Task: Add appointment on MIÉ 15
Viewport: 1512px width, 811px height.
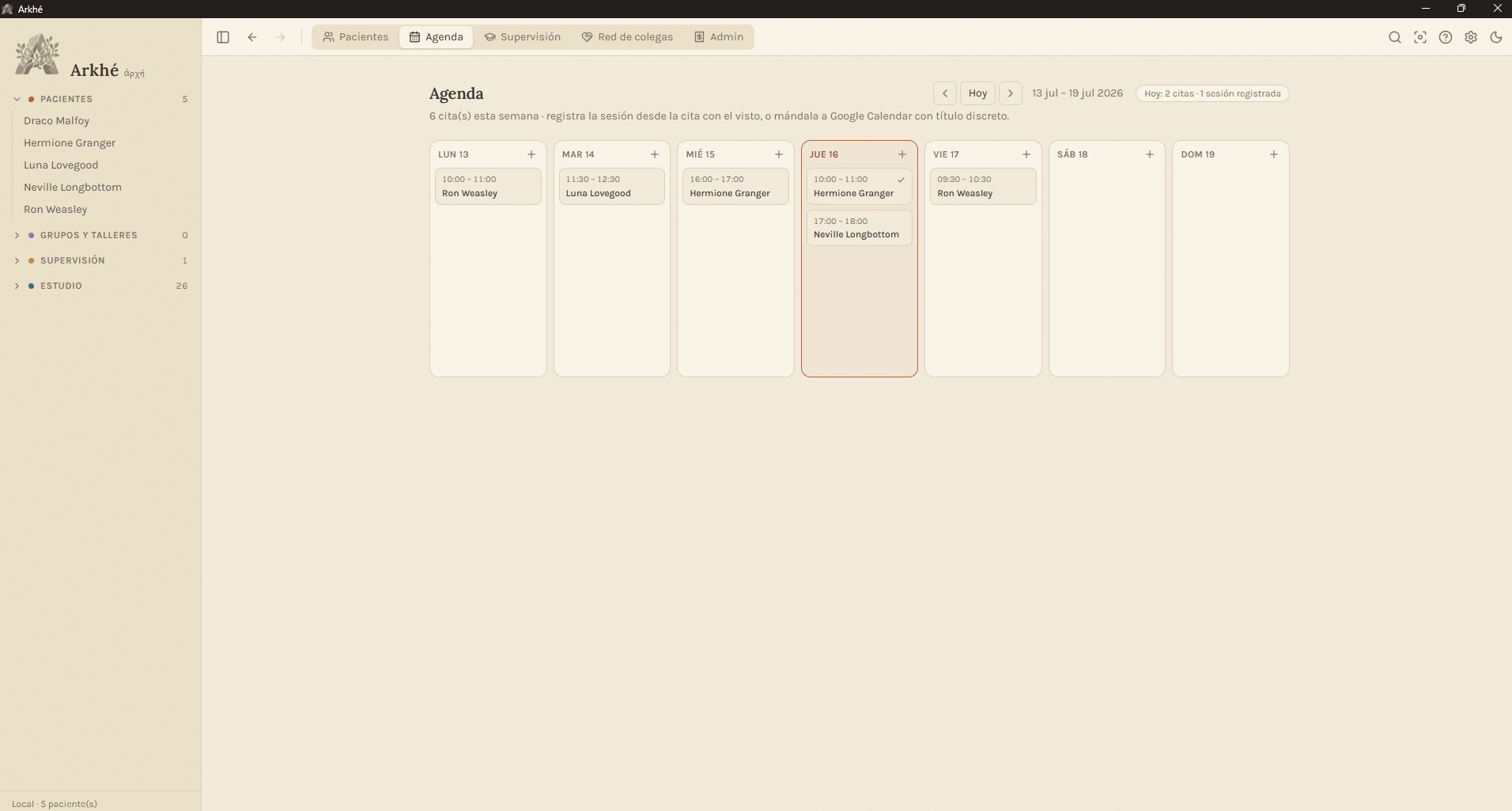Action: [x=779, y=154]
